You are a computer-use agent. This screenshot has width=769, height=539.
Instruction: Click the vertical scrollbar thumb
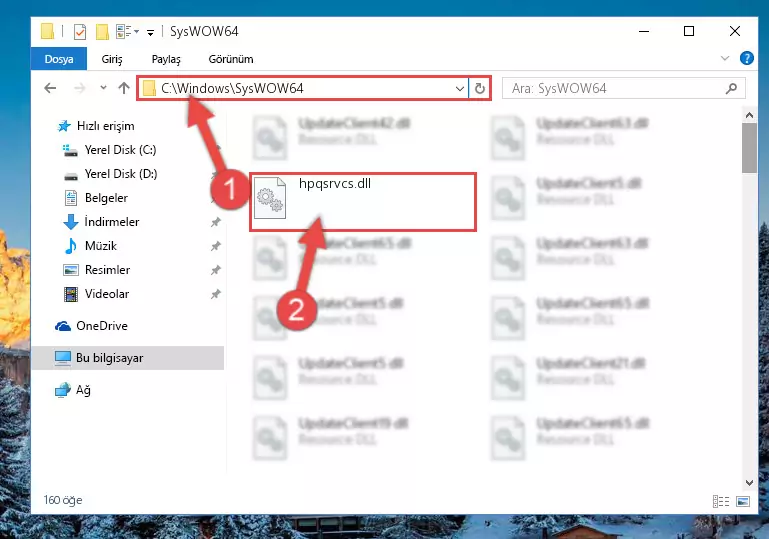pyautogui.click(x=749, y=148)
